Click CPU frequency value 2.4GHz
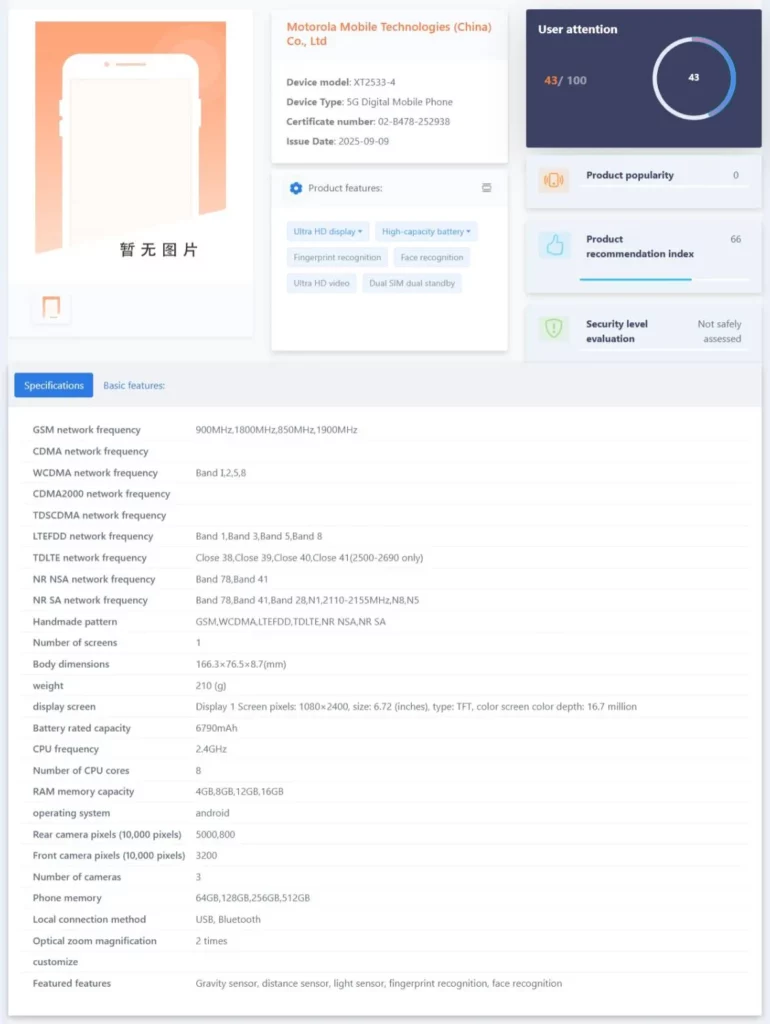Screen dimensions: 770x1024 coord(211,749)
